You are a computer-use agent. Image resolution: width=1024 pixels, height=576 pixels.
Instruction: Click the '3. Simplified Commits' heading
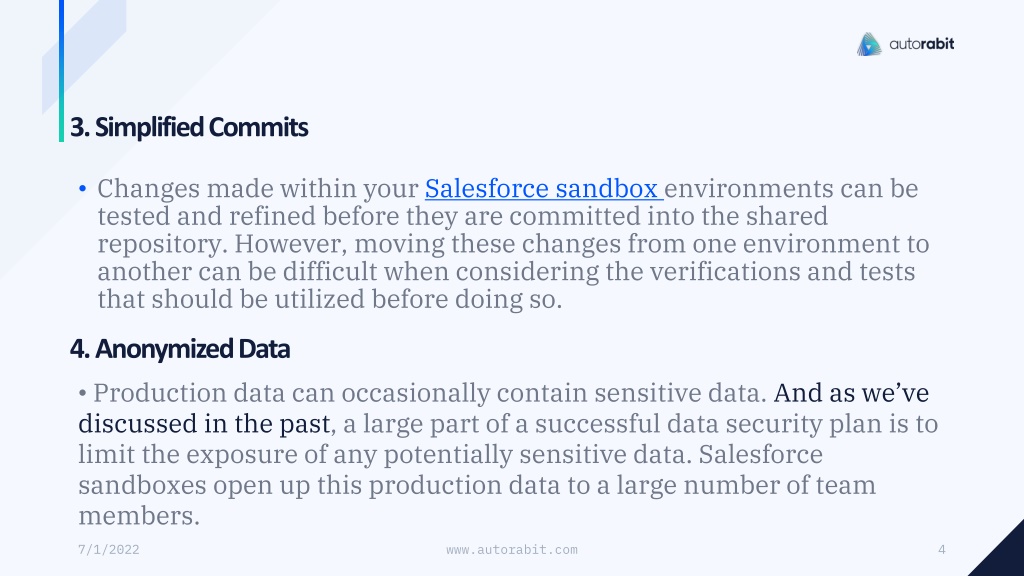[189, 127]
